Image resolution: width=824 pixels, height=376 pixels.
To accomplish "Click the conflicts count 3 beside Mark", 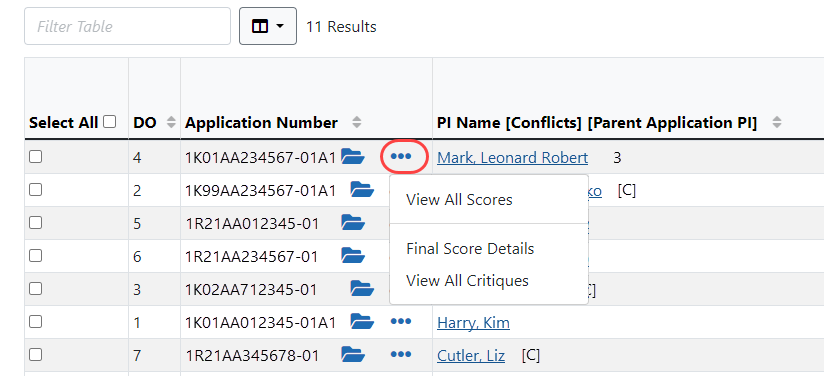I will (x=617, y=157).
